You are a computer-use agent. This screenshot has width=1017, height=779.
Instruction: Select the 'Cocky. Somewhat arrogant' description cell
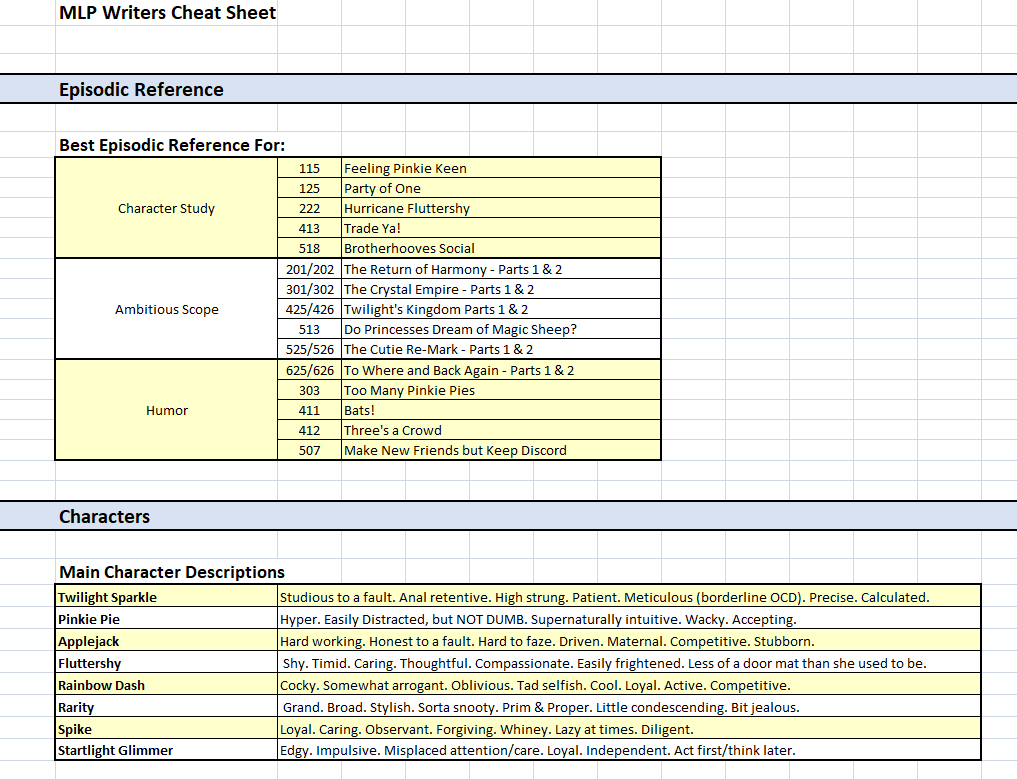(x=629, y=685)
